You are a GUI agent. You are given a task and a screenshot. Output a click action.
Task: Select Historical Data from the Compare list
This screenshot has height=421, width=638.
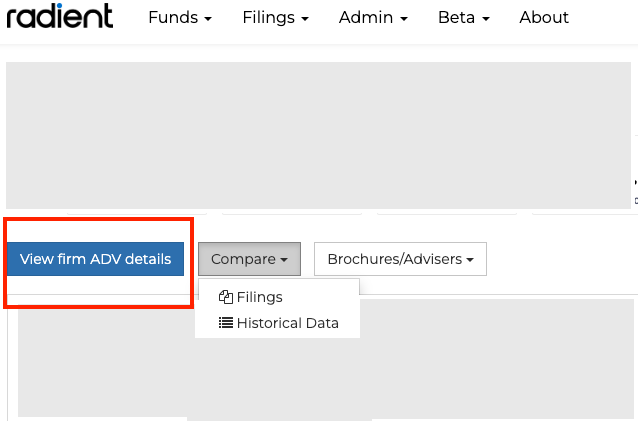point(287,323)
